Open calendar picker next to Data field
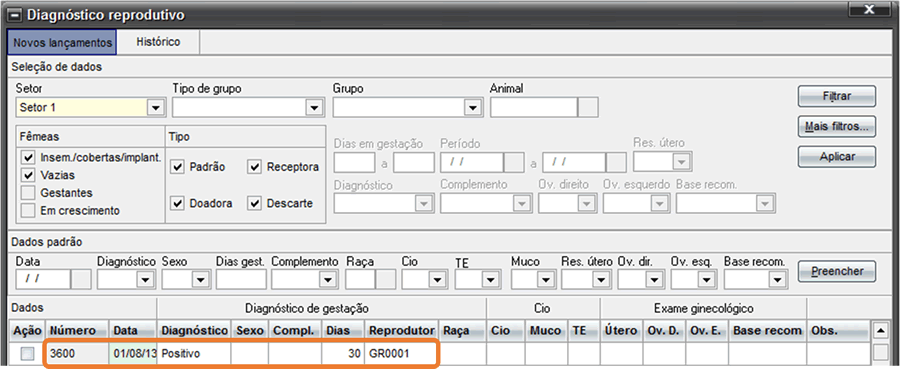Screen dimensions: 900x369 tap(80, 279)
